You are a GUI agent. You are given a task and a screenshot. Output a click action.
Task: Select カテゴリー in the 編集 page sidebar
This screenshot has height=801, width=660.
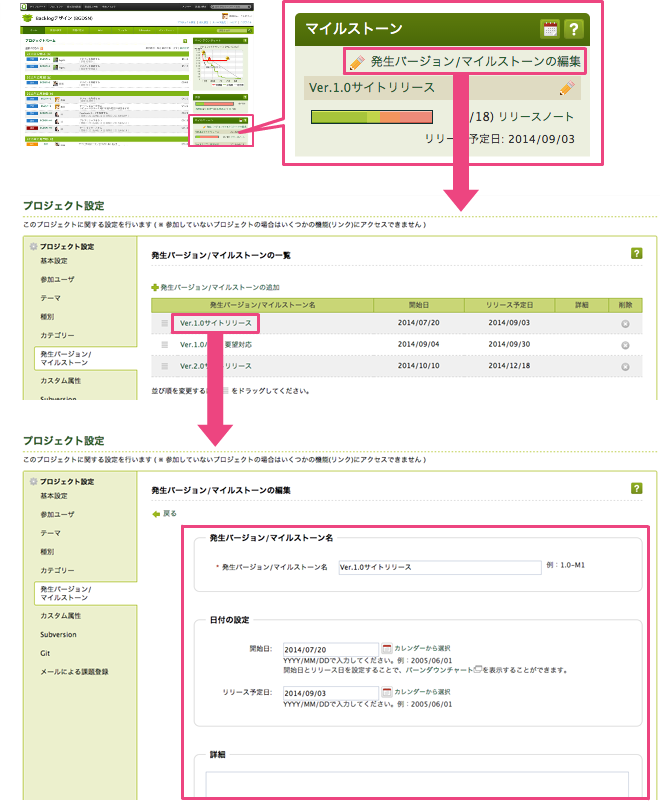(57, 570)
